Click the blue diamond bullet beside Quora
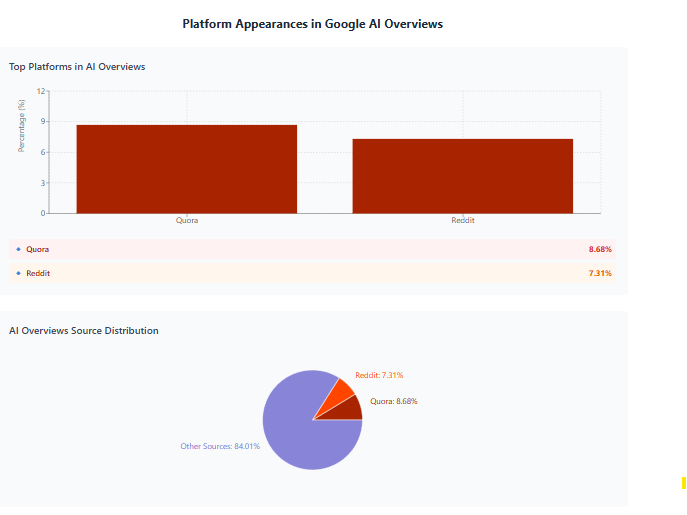The image size is (687, 515). click(18, 249)
